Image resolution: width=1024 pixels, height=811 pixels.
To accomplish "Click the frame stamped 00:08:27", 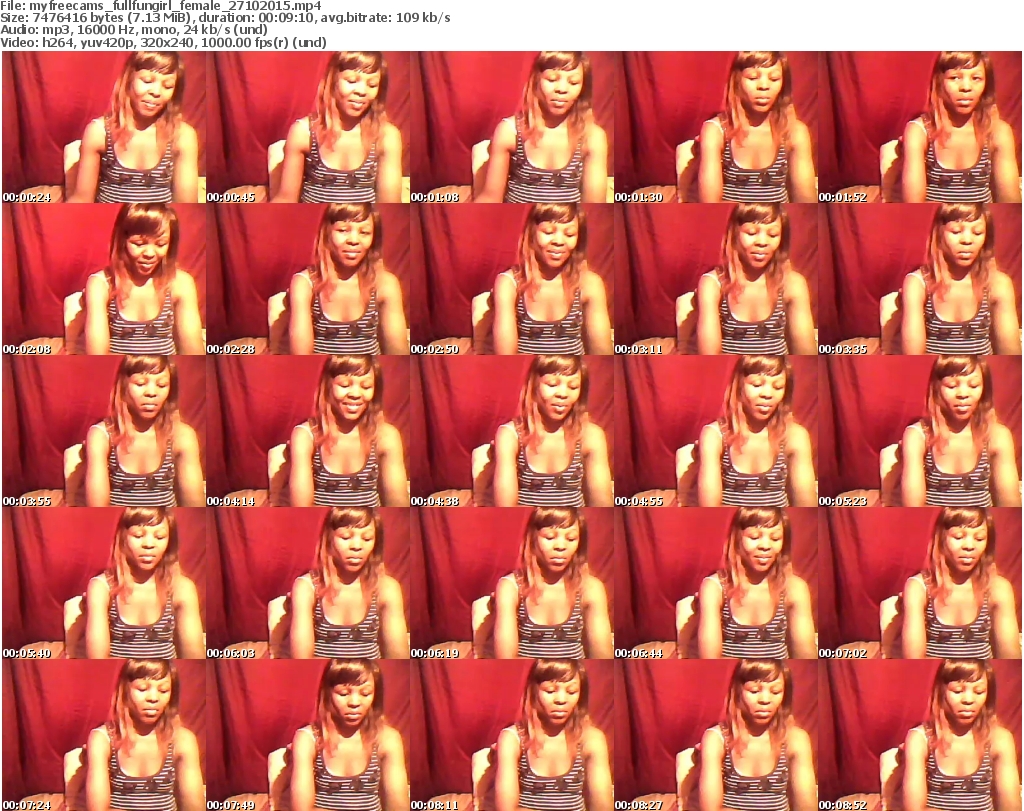I will (x=716, y=735).
